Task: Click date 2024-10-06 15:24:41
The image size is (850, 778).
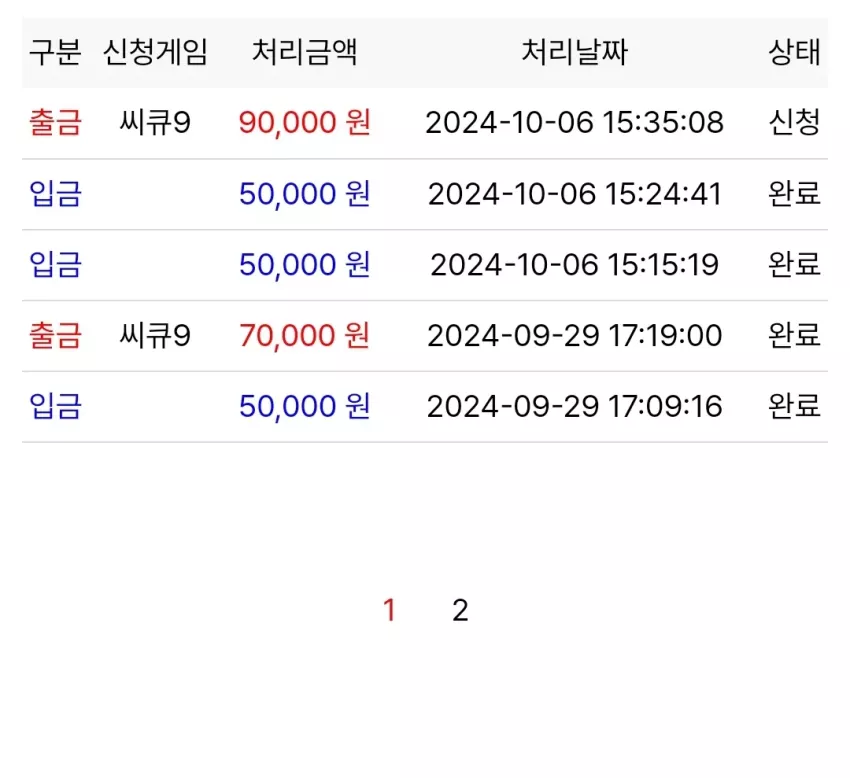Action: 574,194
